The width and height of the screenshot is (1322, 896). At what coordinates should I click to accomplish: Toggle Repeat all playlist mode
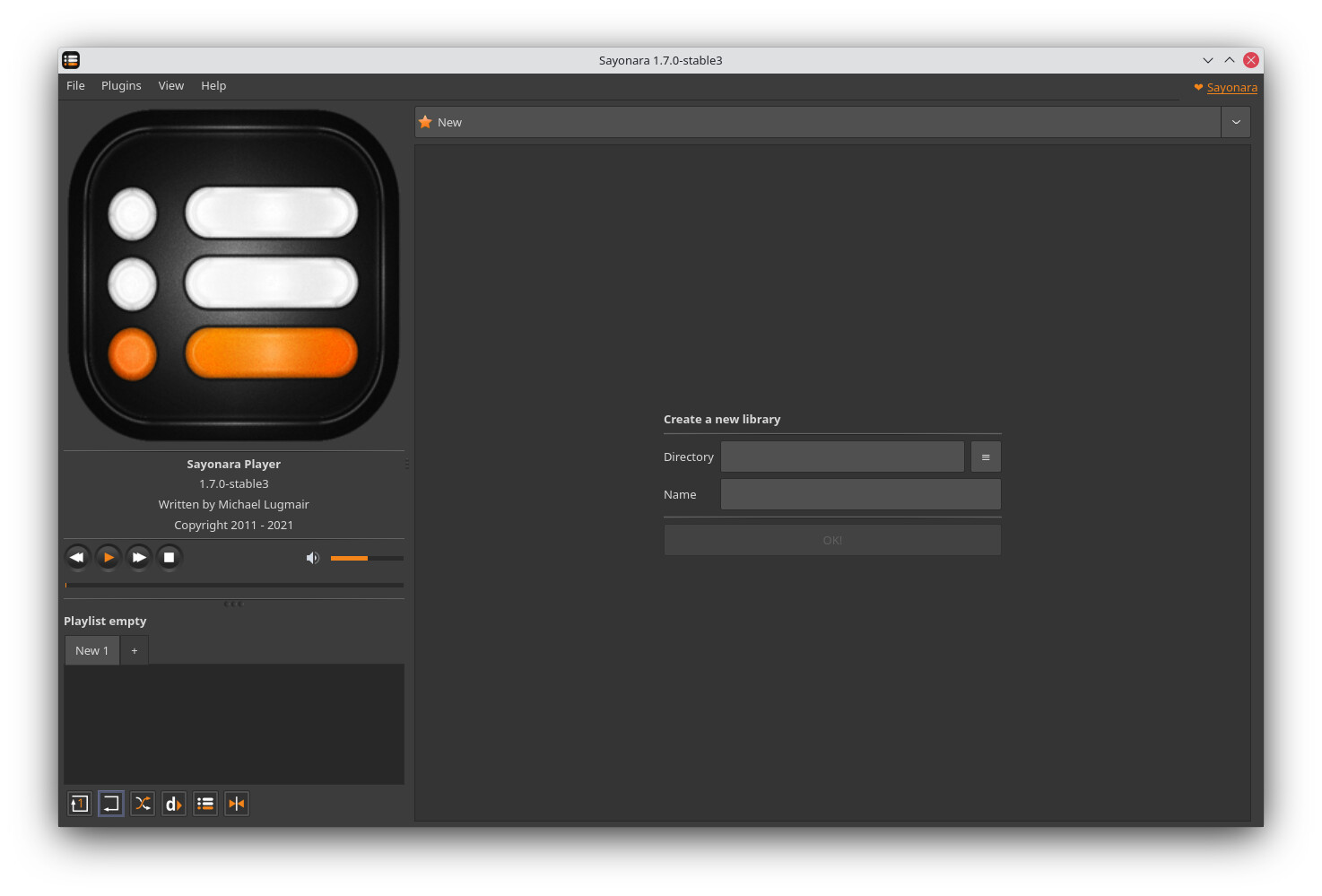click(x=111, y=804)
